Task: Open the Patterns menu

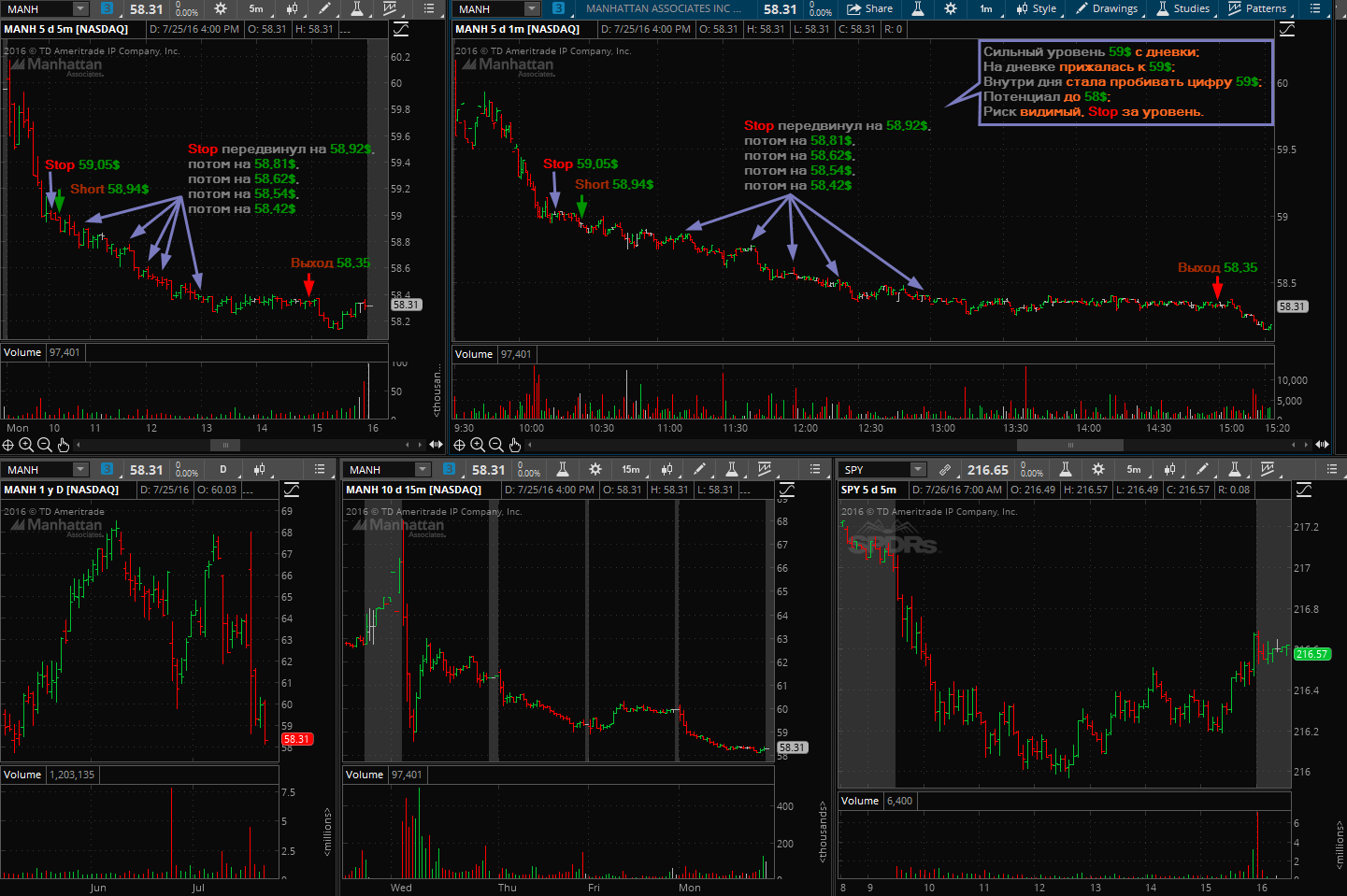Action: click(x=1257, y=8)
